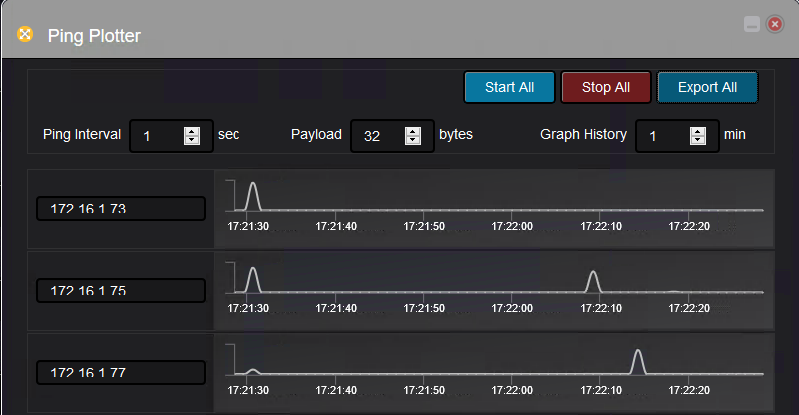Image resolution: width=799 pixels, height=415 pixels.
Task: Close the Ping Plotter window
Action: click(775, 24)
